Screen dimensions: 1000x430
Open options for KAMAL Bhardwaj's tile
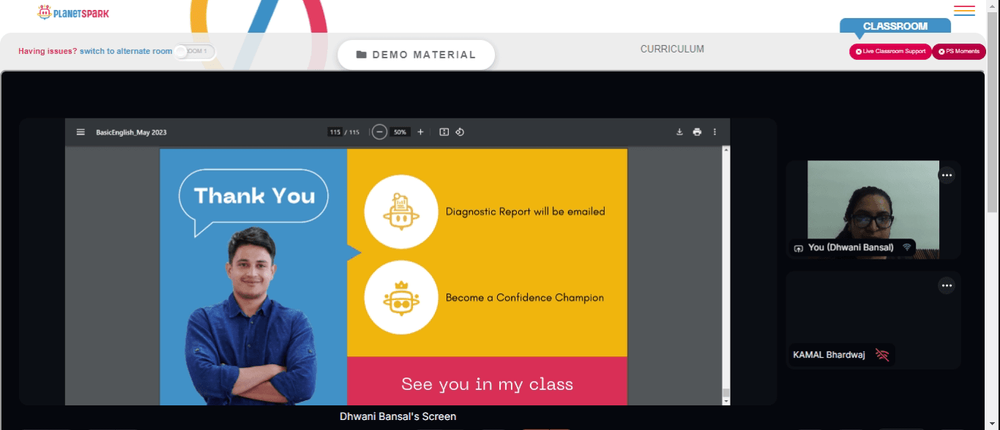tap(946, 286)
